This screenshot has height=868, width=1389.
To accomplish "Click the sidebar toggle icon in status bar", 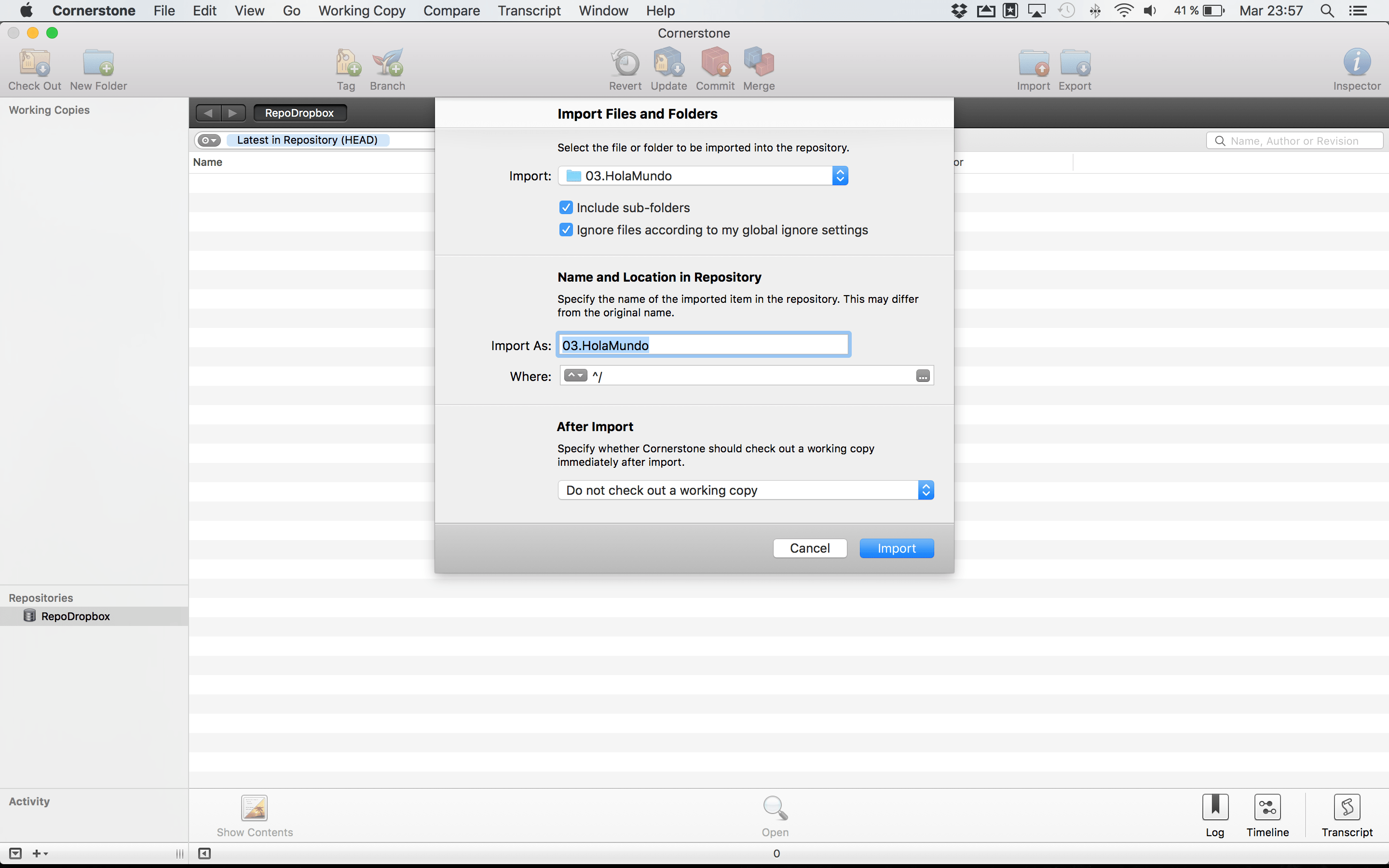I will coord(204,854).
